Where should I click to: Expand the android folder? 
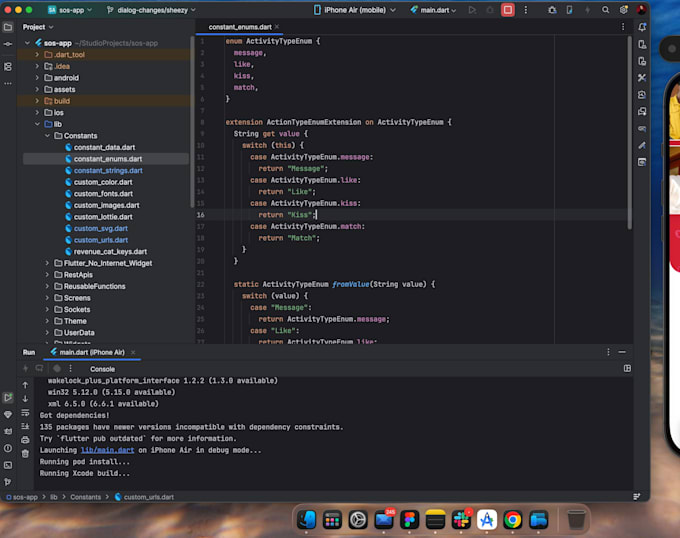pos(37,78)
